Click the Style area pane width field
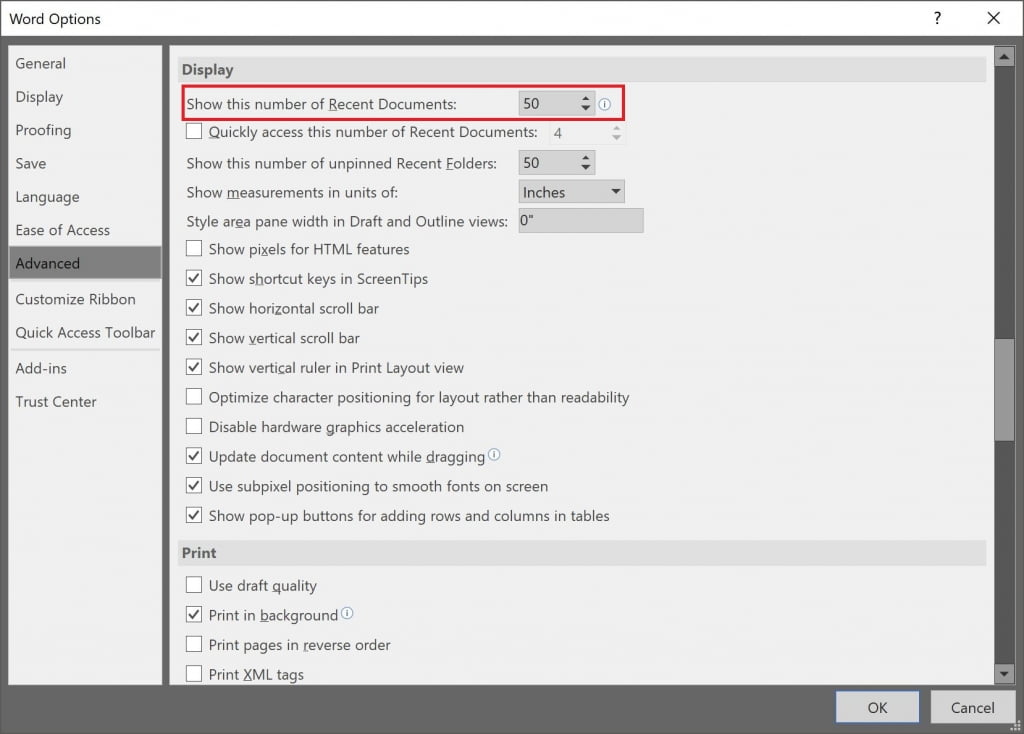The width and height of the screenshot is (1024, 734). coord(581,221)
